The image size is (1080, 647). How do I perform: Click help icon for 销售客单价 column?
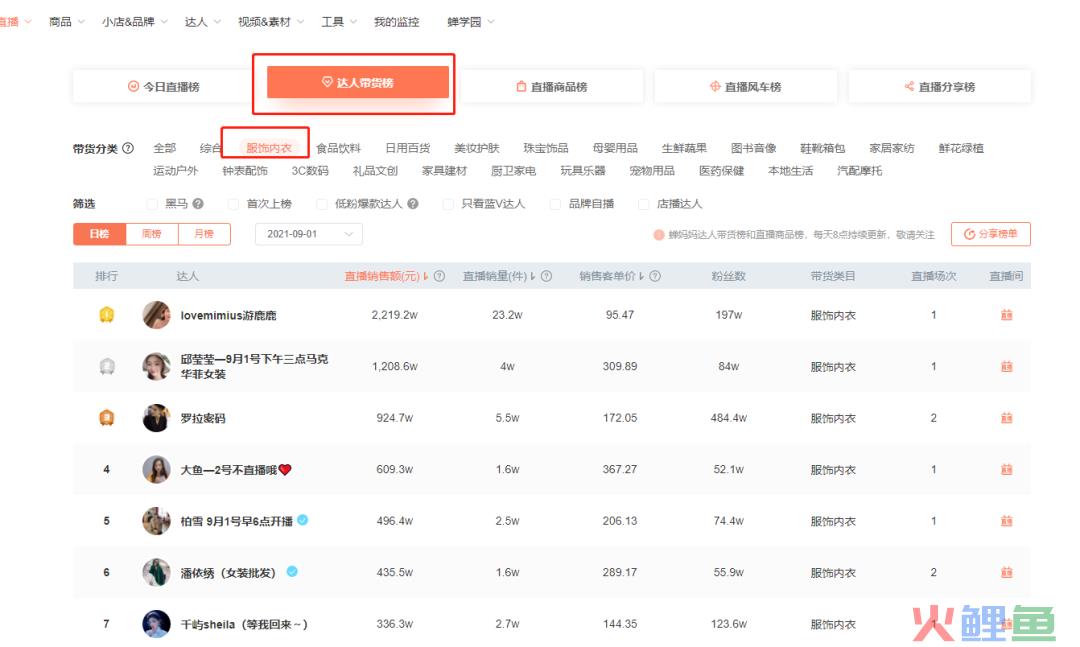[x=655, y=276]
